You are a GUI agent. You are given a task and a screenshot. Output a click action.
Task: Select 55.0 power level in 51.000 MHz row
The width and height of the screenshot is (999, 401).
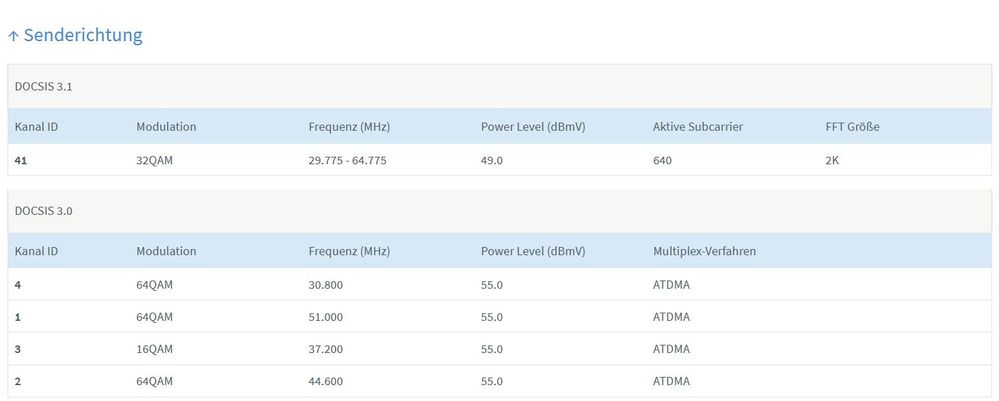pyautogui.click(x=492, y=317)
